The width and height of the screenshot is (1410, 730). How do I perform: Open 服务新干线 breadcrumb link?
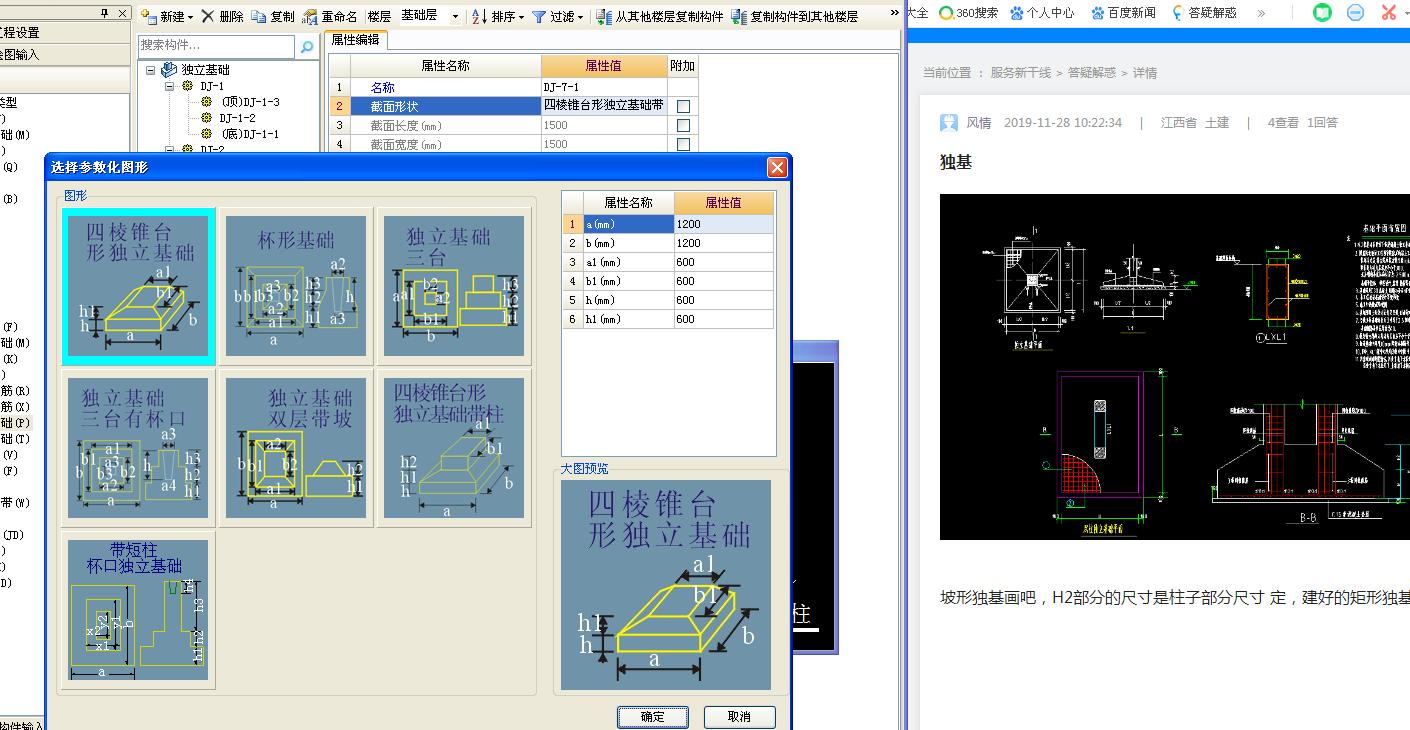click(1021, 73)
